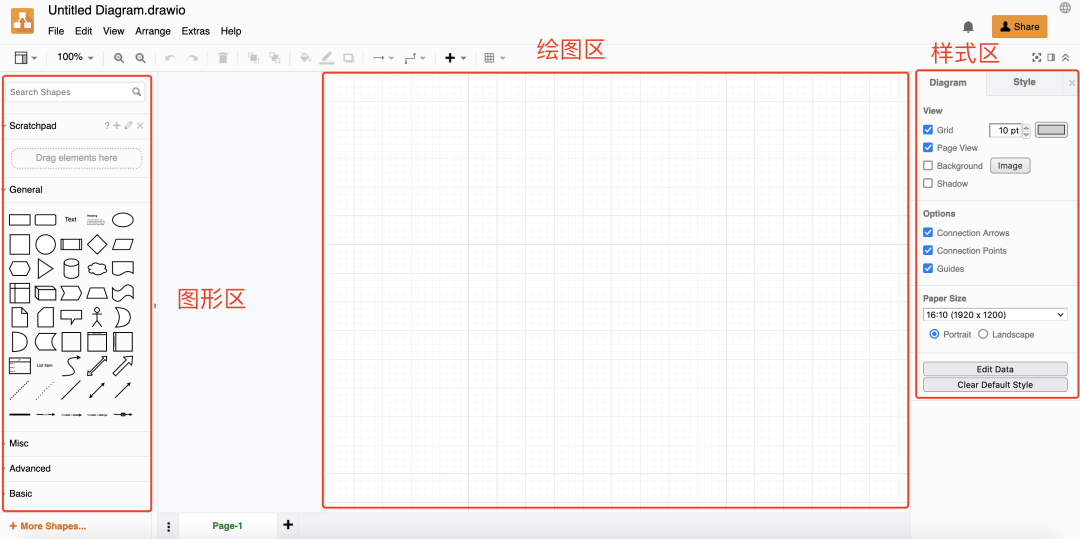Click the notifications bell icon
The height and width of the screenshot is (539, 1080).
point(968,27)
